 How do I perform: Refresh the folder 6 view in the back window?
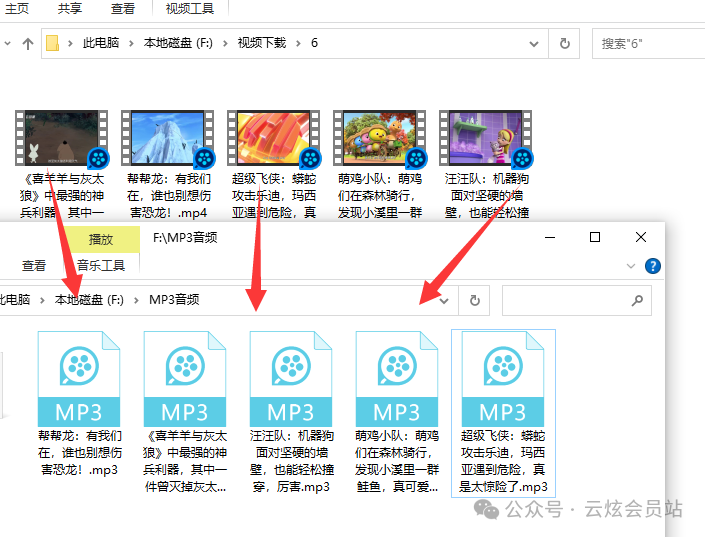(x=565, y=44)
